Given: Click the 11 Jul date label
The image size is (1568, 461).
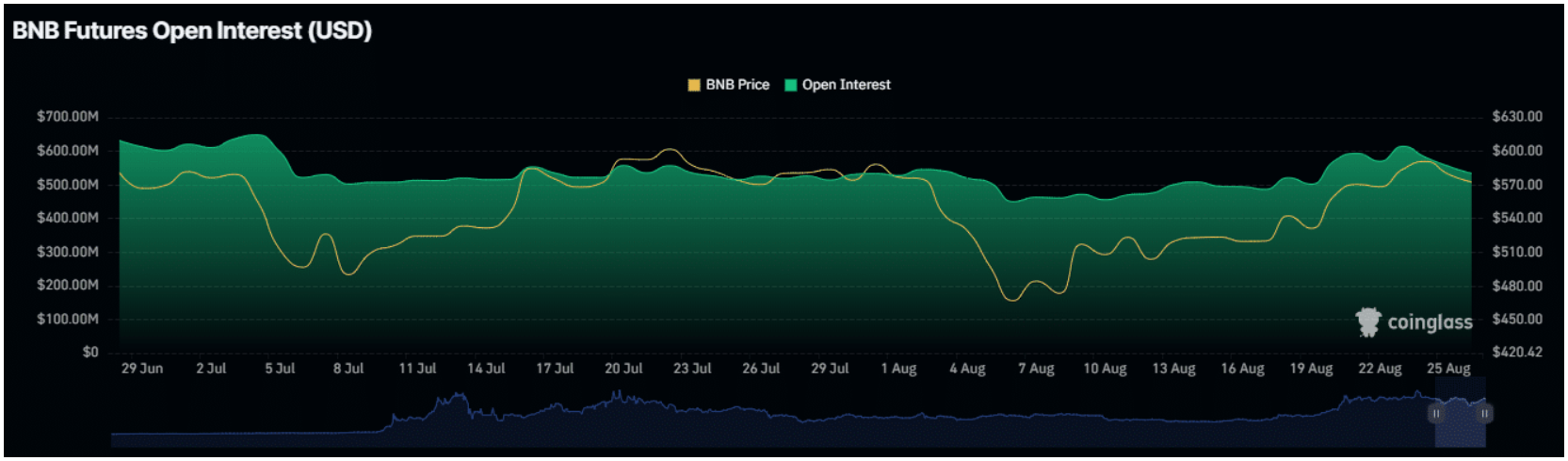Looking at the screenshot, I should [x=417, y=369].
